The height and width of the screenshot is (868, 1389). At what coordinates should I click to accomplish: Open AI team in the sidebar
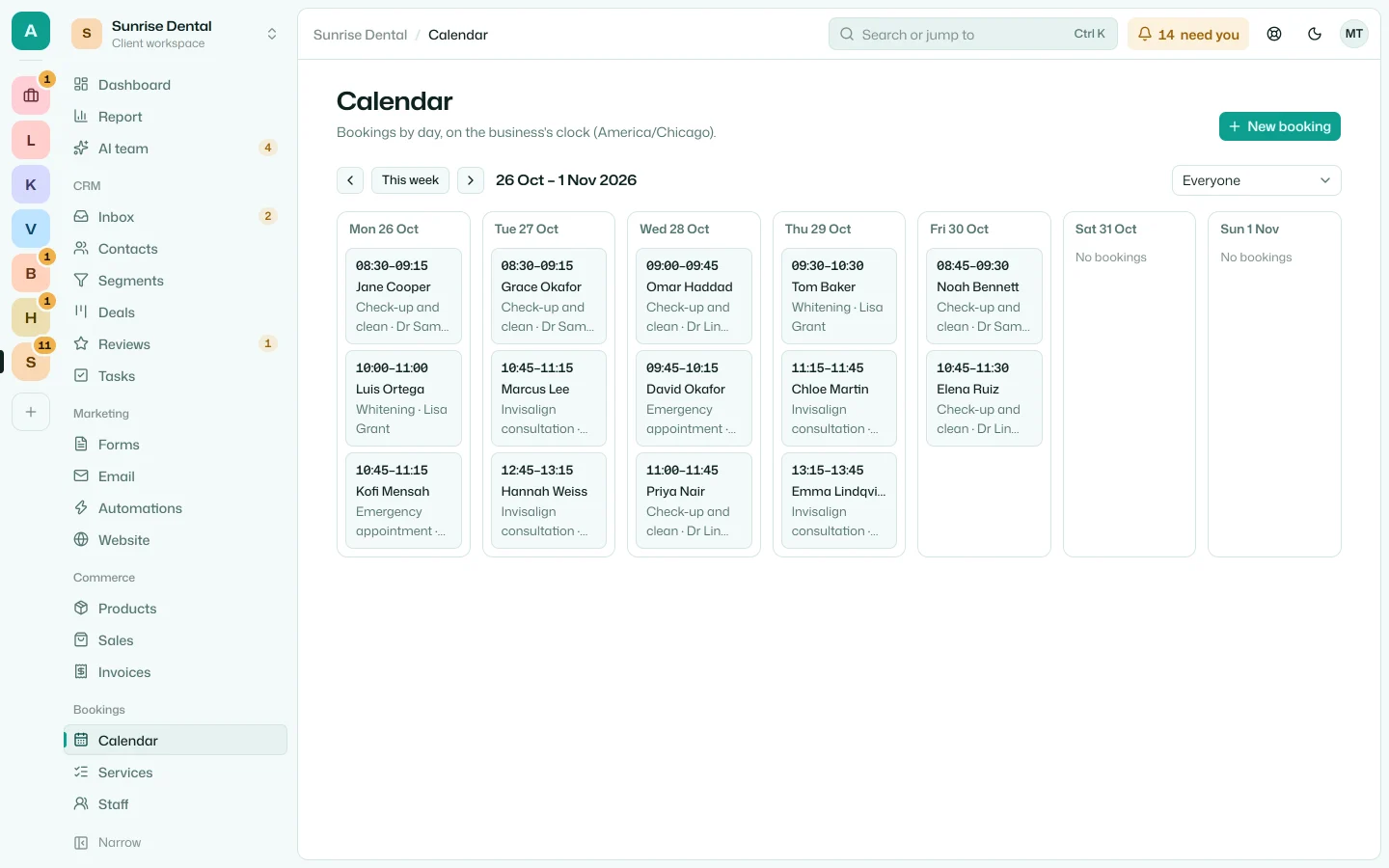coord(176,149)
